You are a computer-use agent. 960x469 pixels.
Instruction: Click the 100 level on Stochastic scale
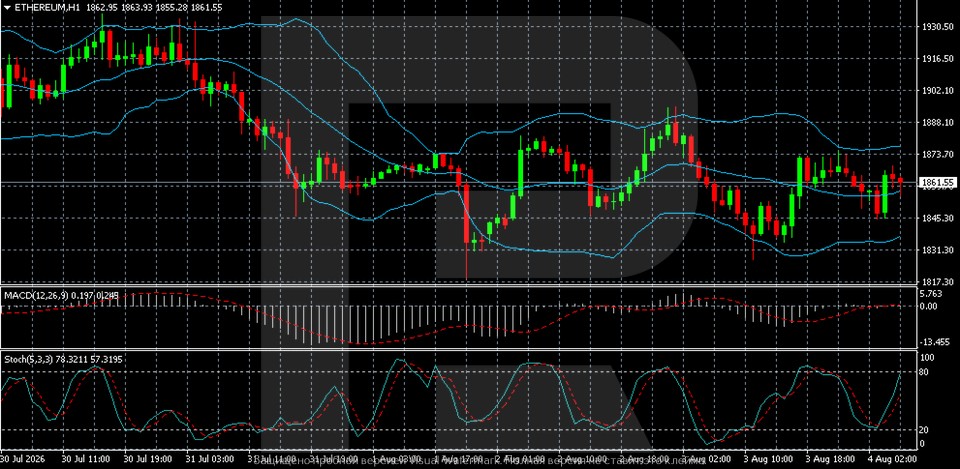pos(929,358)
